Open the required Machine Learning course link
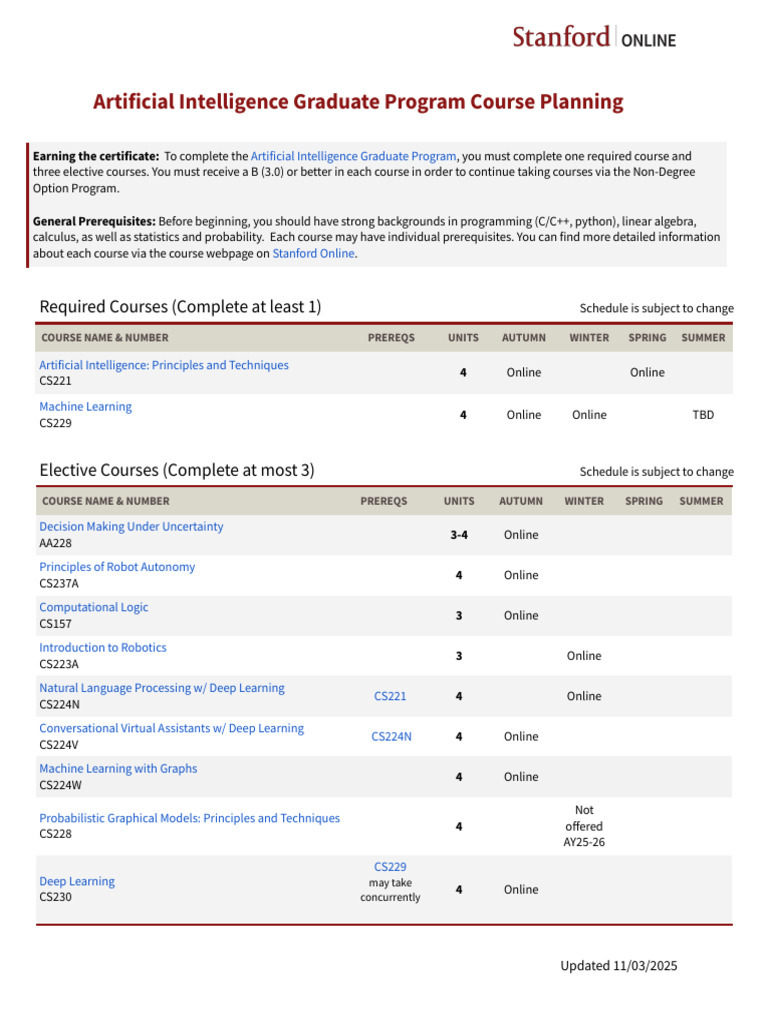 pos(86,407)
